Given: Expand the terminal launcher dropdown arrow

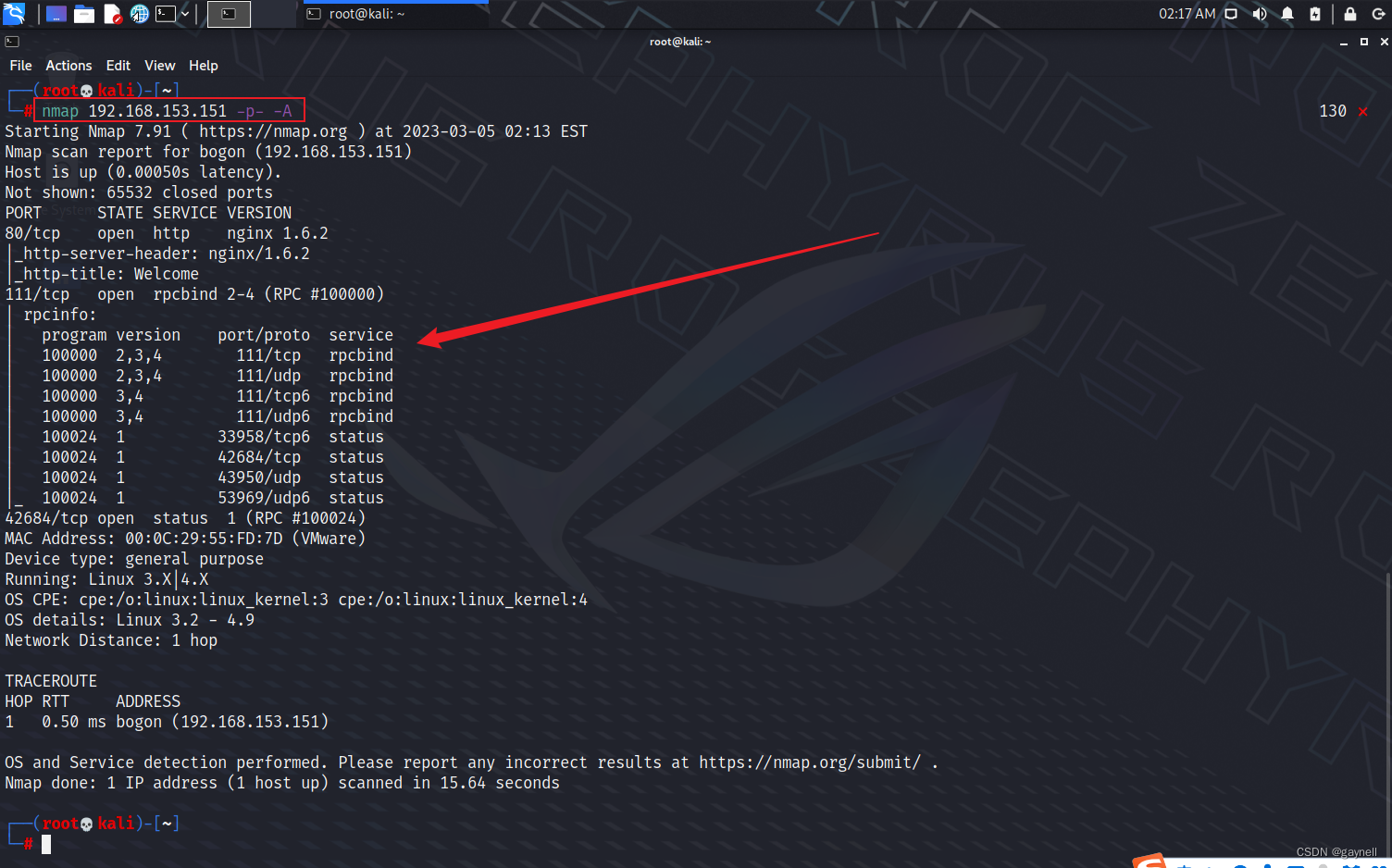Looking at the screenshot, I should pyautogui.click(x=185, y=14).
